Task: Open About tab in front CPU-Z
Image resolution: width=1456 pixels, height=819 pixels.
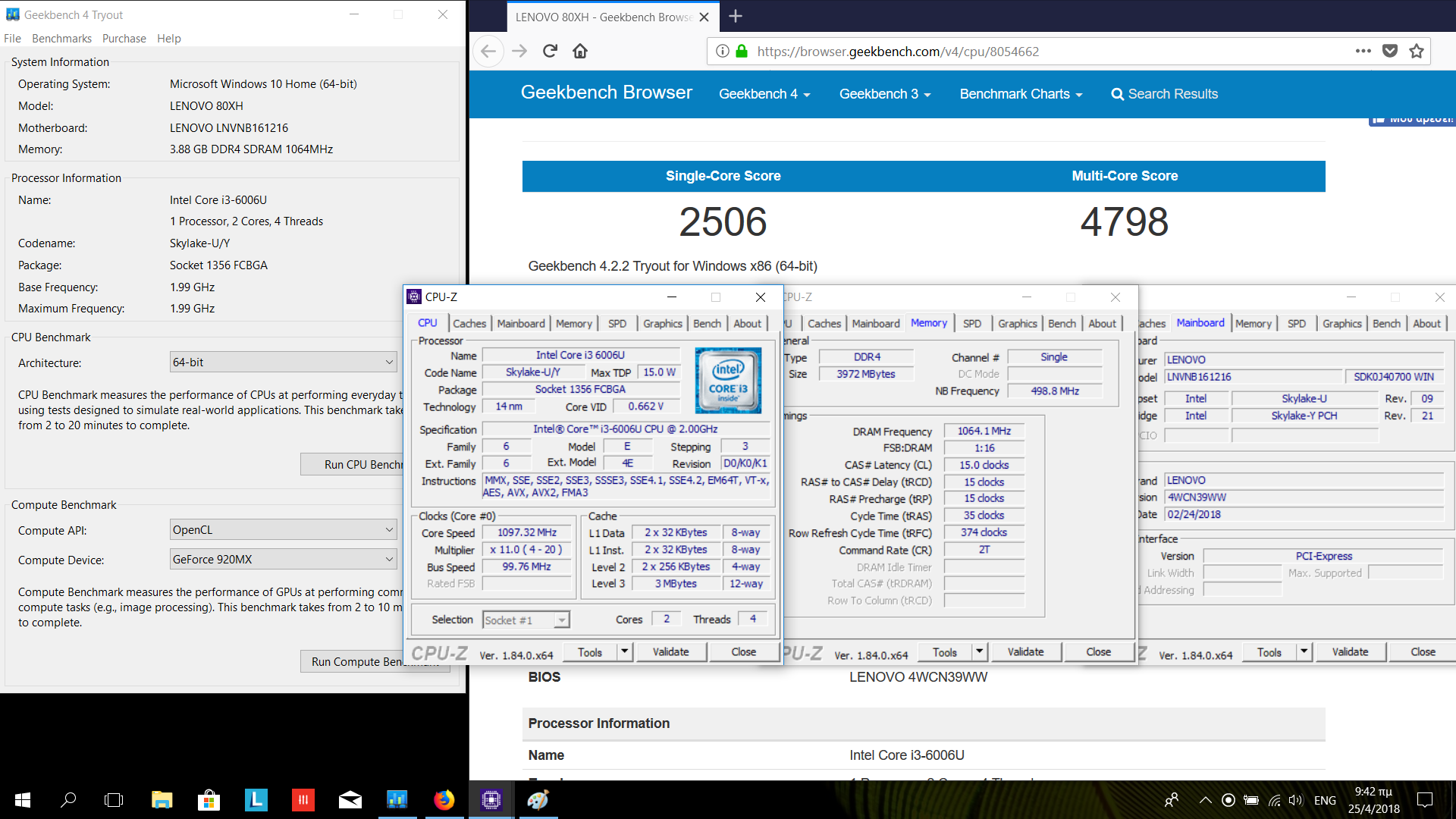Action: [x=747, y=324]
